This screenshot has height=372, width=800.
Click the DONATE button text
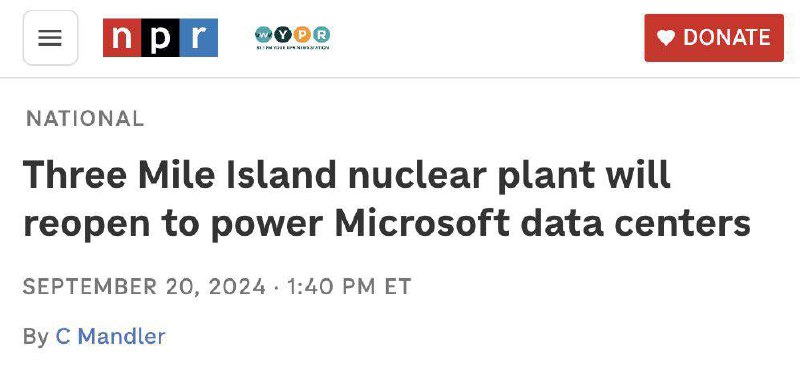pyautogui.click(x=727, y=38)
